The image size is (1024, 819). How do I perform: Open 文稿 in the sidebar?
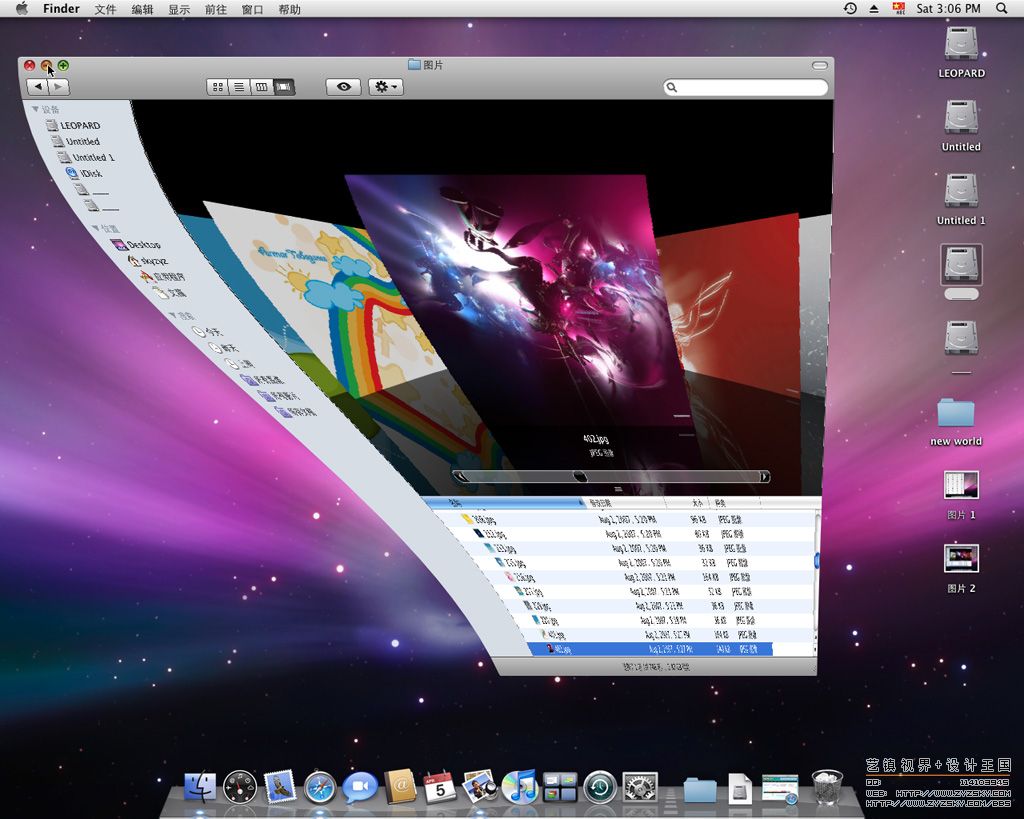coord(170,293)
